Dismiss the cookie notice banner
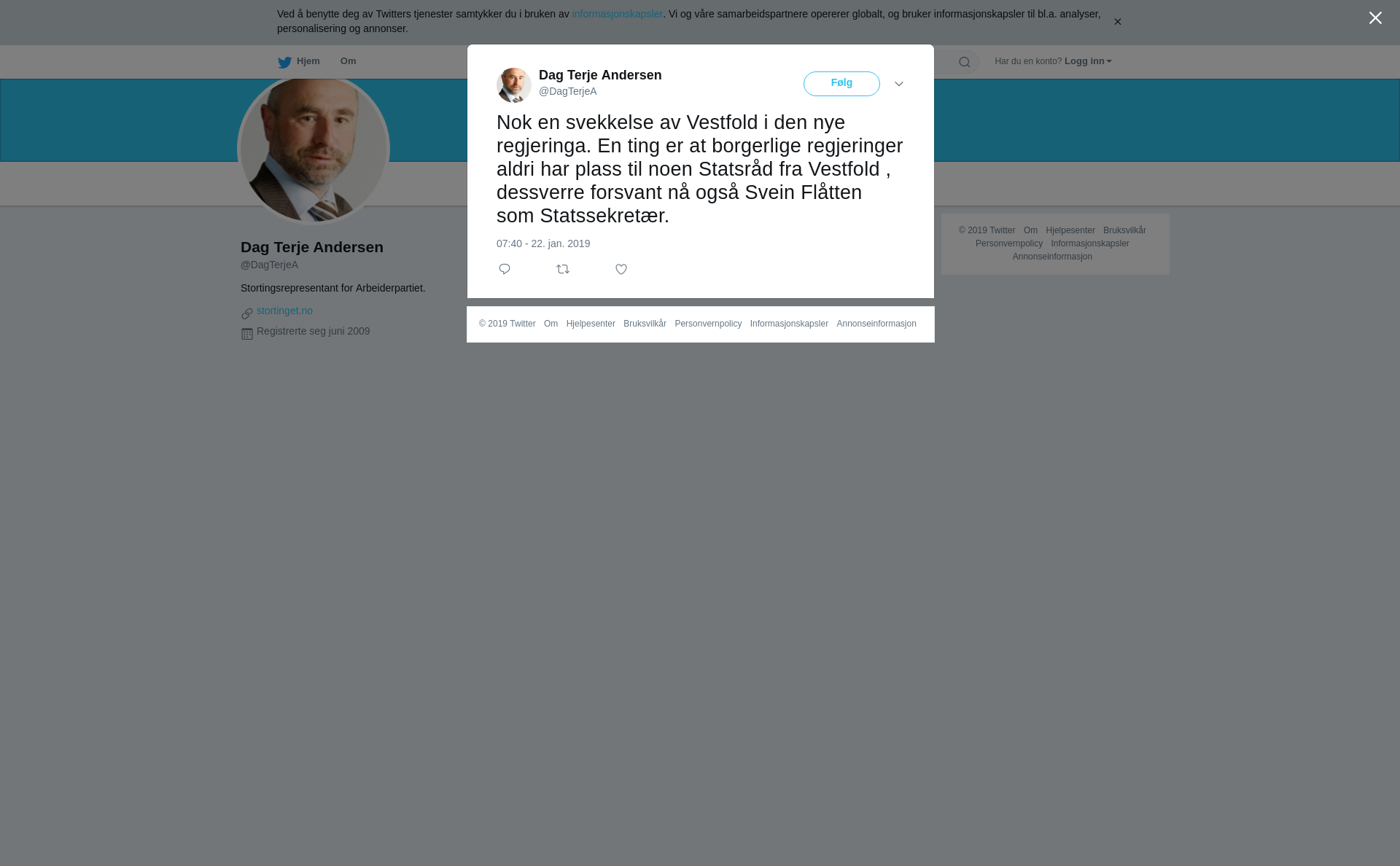 pyautogui.click(x=1117, y=22)
